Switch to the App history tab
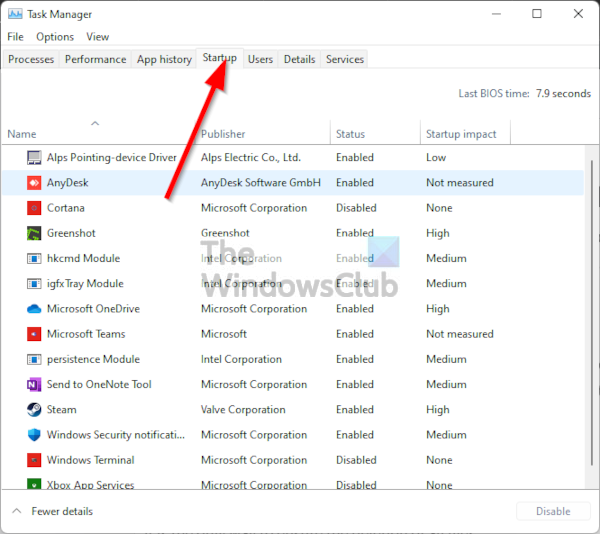This screenshot has width=600, height=534. (x=164, y=59)
